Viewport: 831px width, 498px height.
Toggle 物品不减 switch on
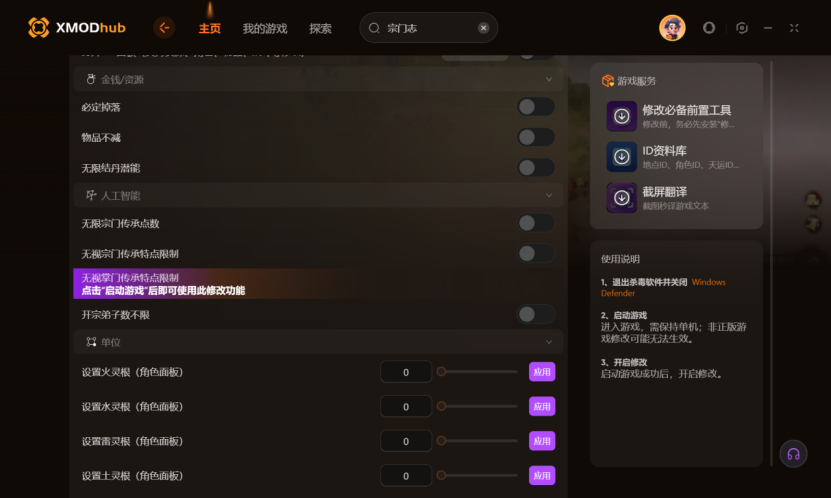(x=536, y=137)
